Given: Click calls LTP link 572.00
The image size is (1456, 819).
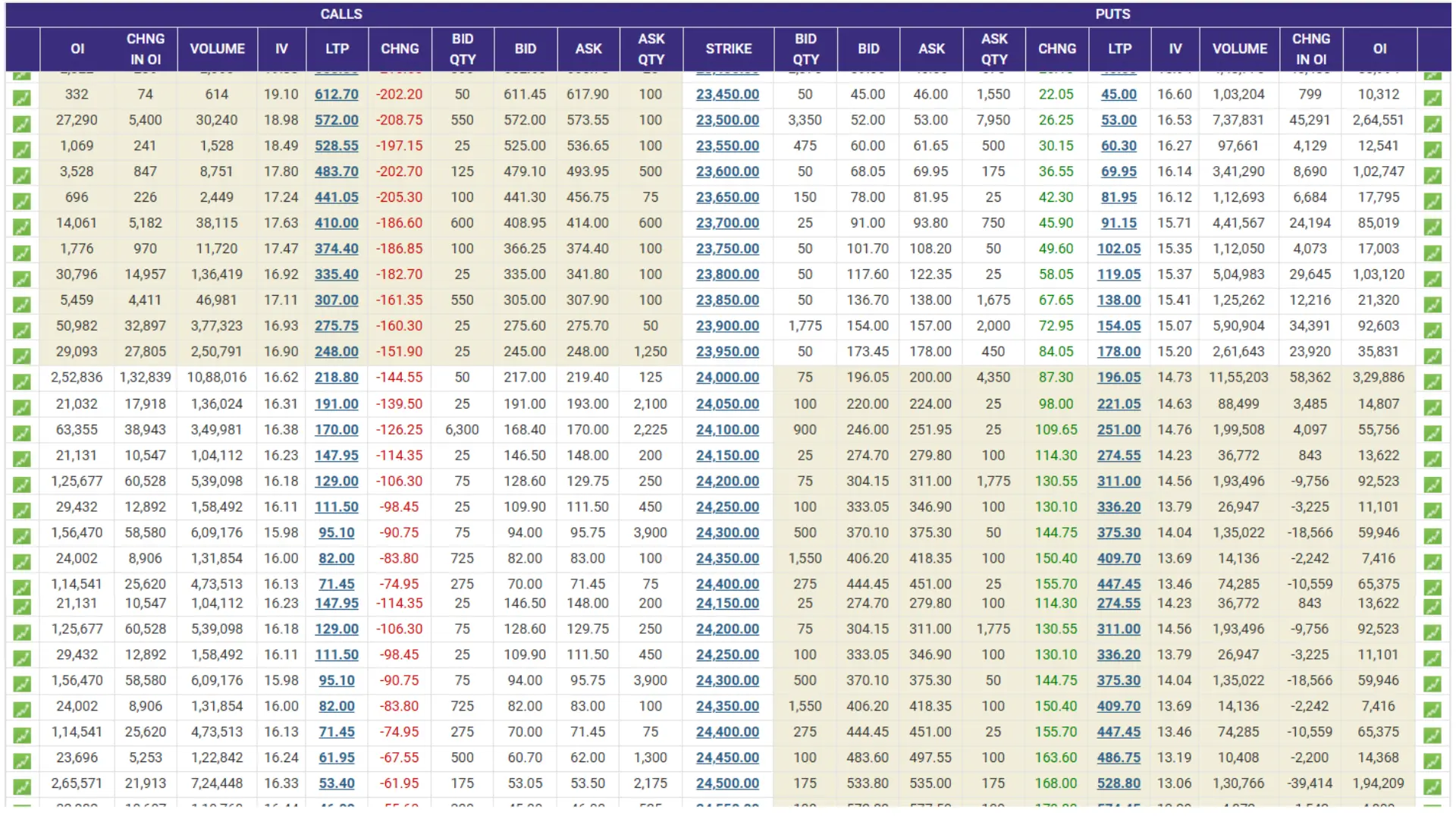Looking at the screenshot, I should pyautogui.click(x=337, y=120).
